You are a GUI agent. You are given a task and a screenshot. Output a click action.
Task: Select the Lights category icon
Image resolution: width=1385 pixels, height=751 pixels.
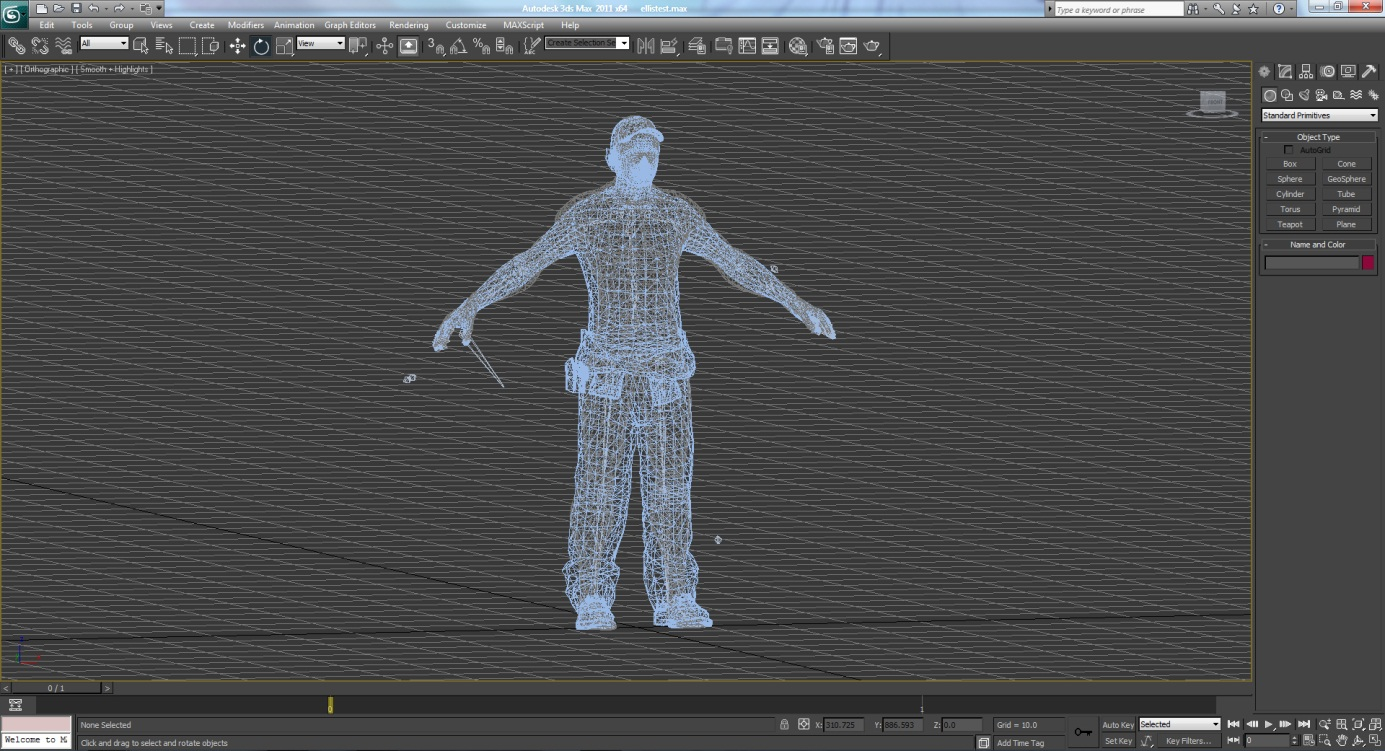pos(1304,96)
